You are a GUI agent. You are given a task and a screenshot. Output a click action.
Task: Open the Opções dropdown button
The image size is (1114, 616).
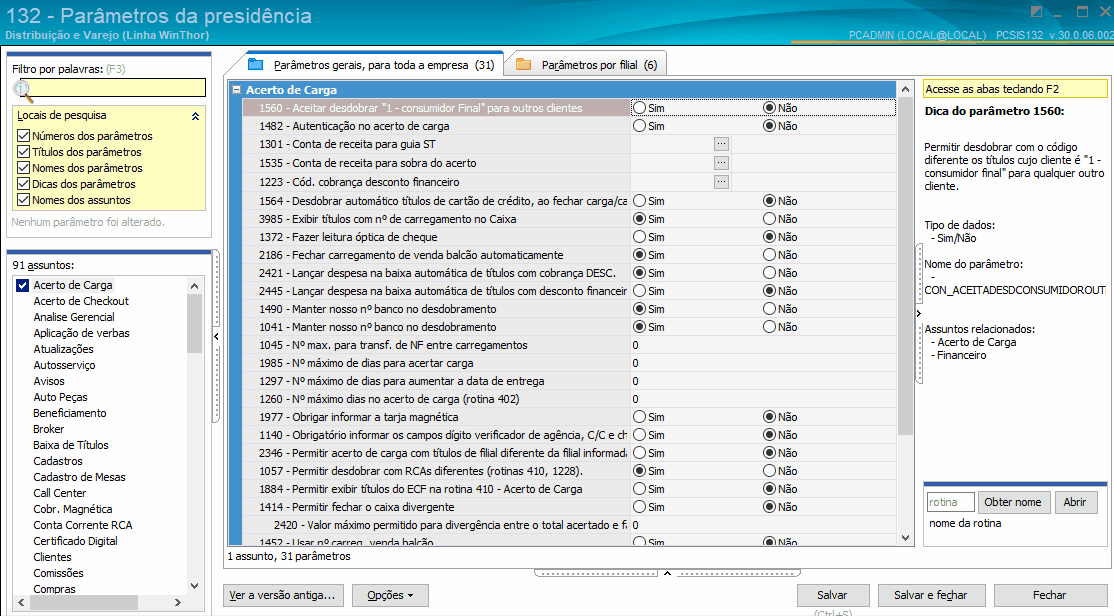point(390,595)
